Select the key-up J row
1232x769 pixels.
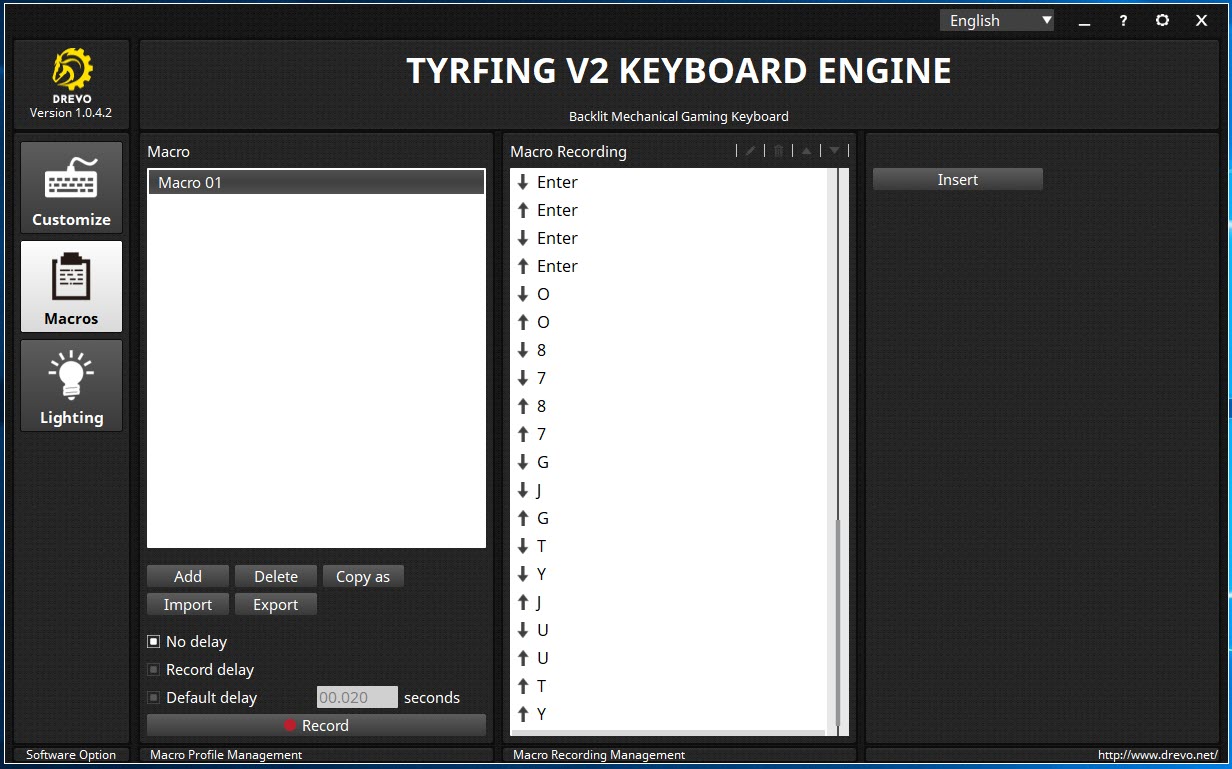[x=670, y=602]
